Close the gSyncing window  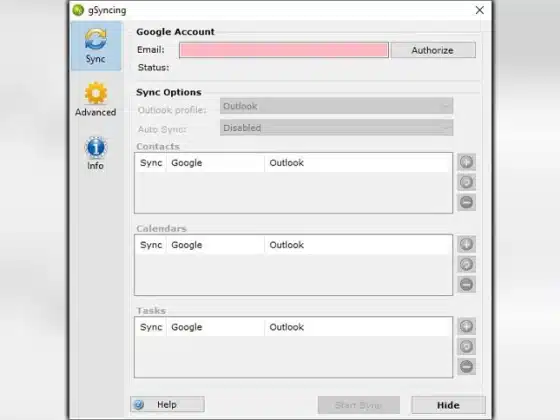pyautogui.click(x=480, y=10)
